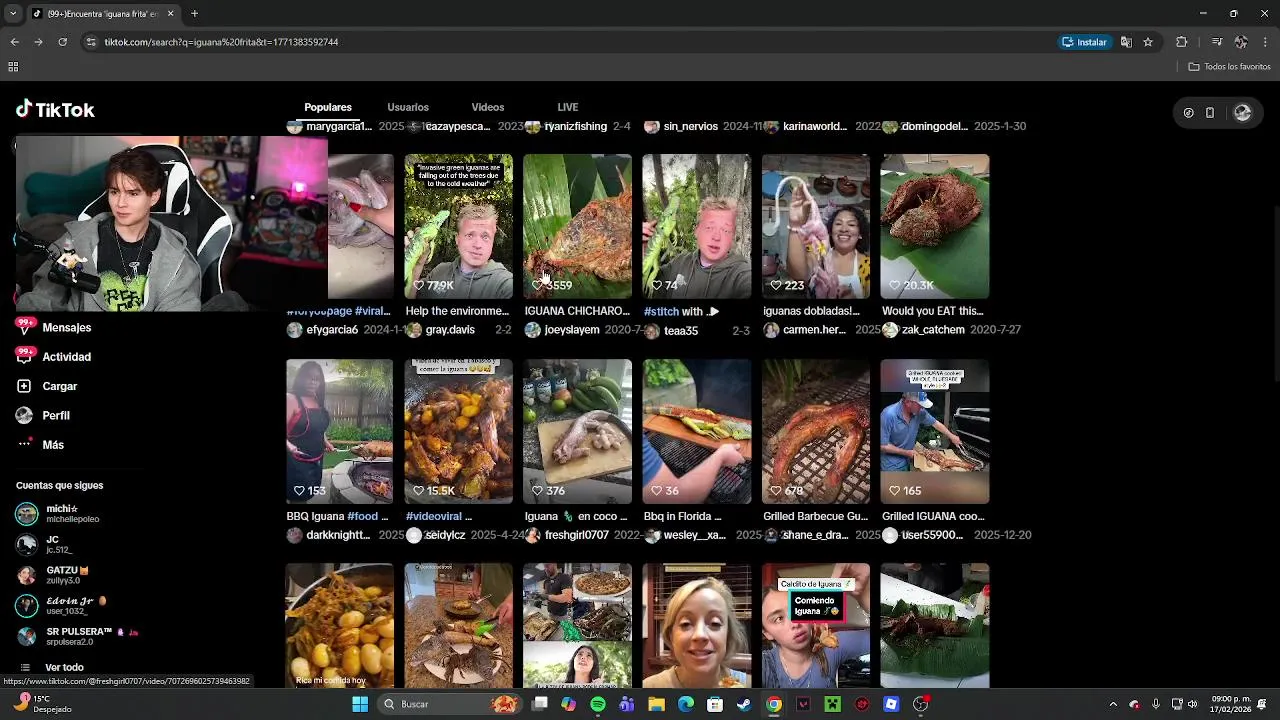Show hidden system tray icons
This screenshot has height=720, width=1280.
[x=1114, y=704]
